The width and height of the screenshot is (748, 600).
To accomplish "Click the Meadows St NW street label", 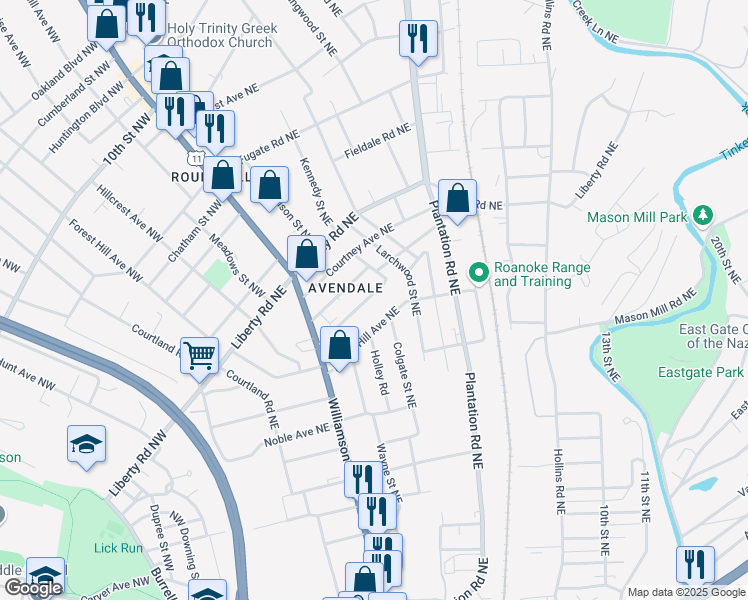I will coord(237,265).
